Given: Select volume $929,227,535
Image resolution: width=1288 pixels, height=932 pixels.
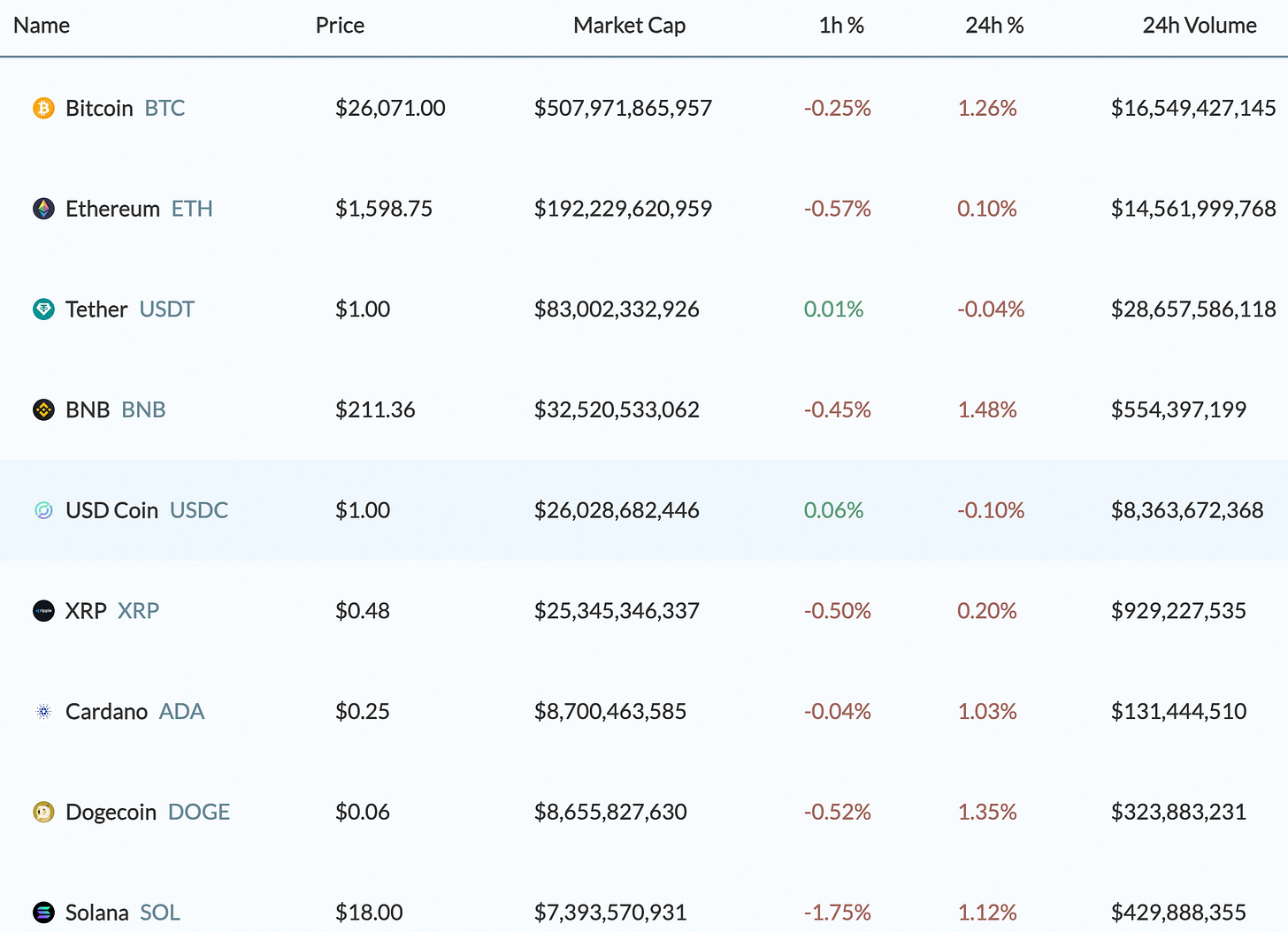Looking at the screenshot, I should [1178, 611].
